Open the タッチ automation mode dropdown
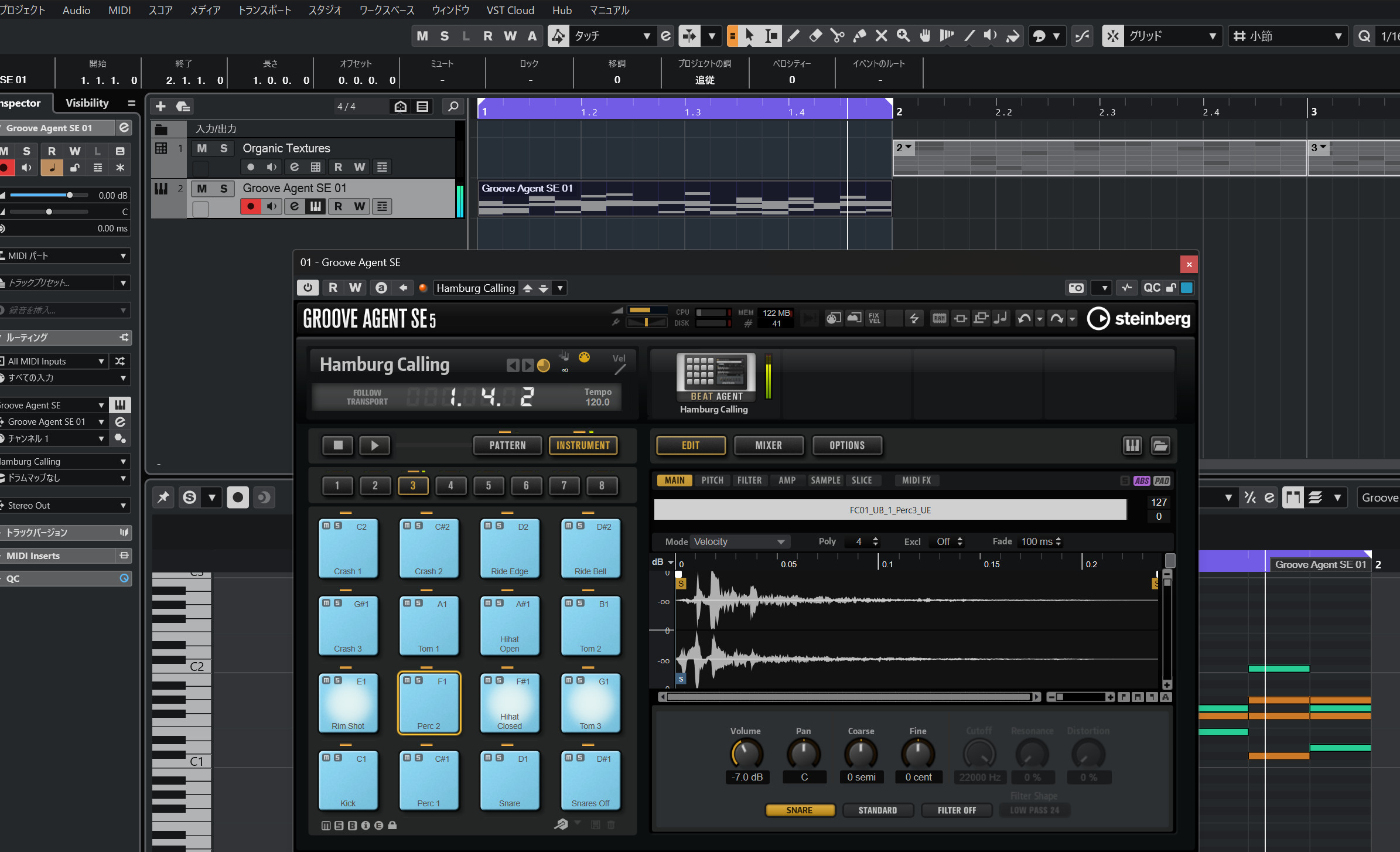Screen dimensions: 1400x852 coord(612,36)
